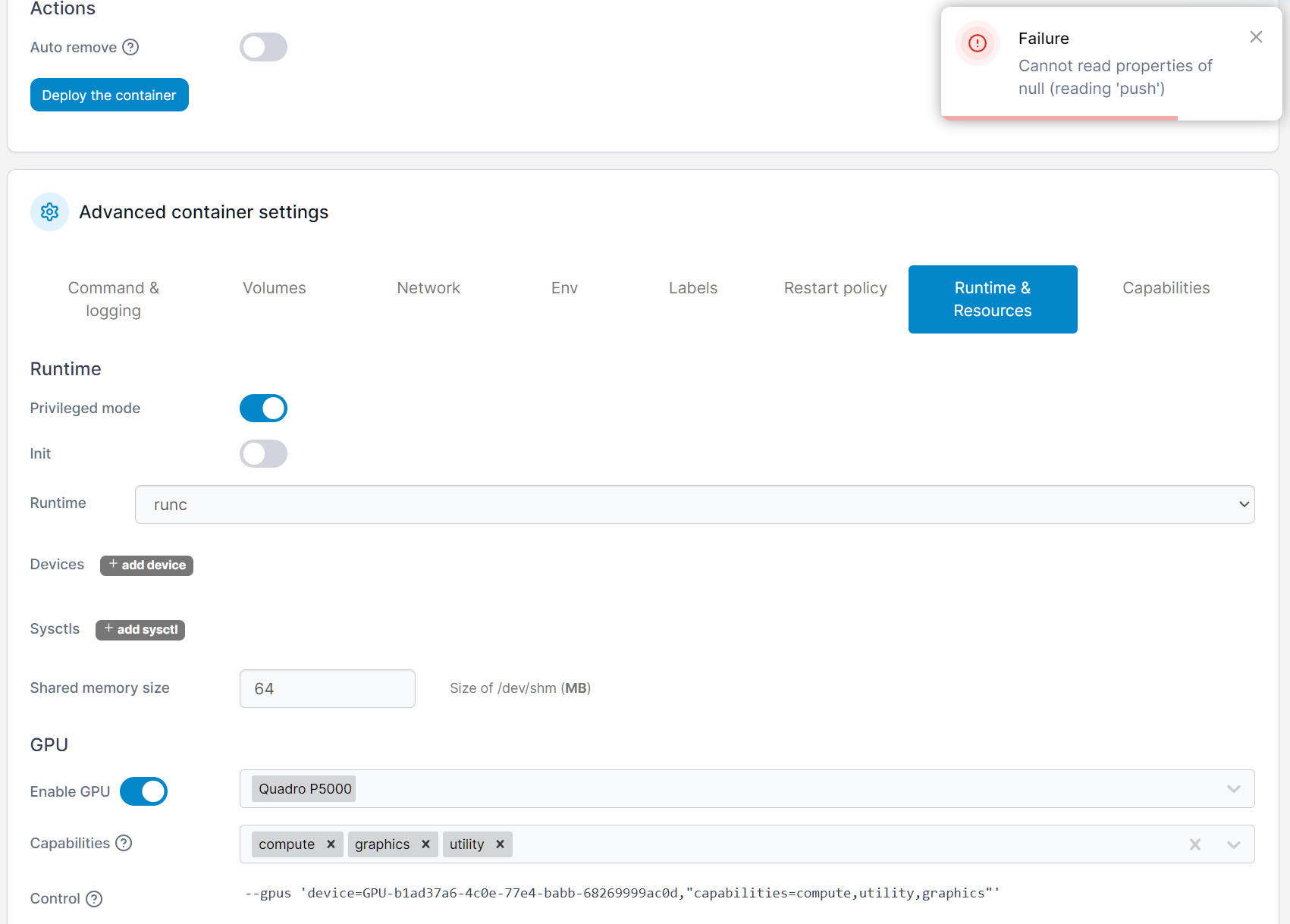Remove the utility capability tag

500,844
